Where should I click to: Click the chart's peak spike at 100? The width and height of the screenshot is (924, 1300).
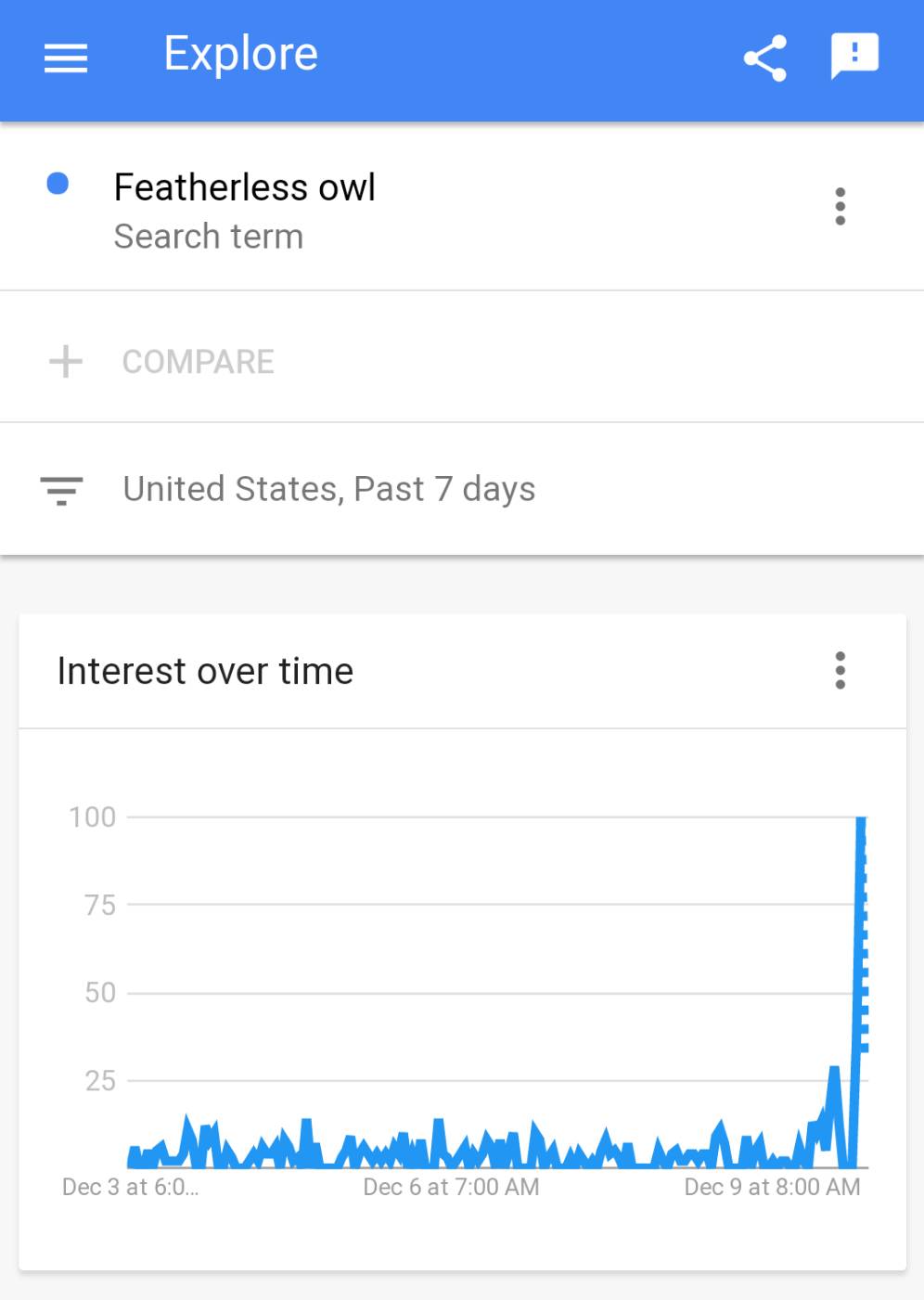coord(861,820)
